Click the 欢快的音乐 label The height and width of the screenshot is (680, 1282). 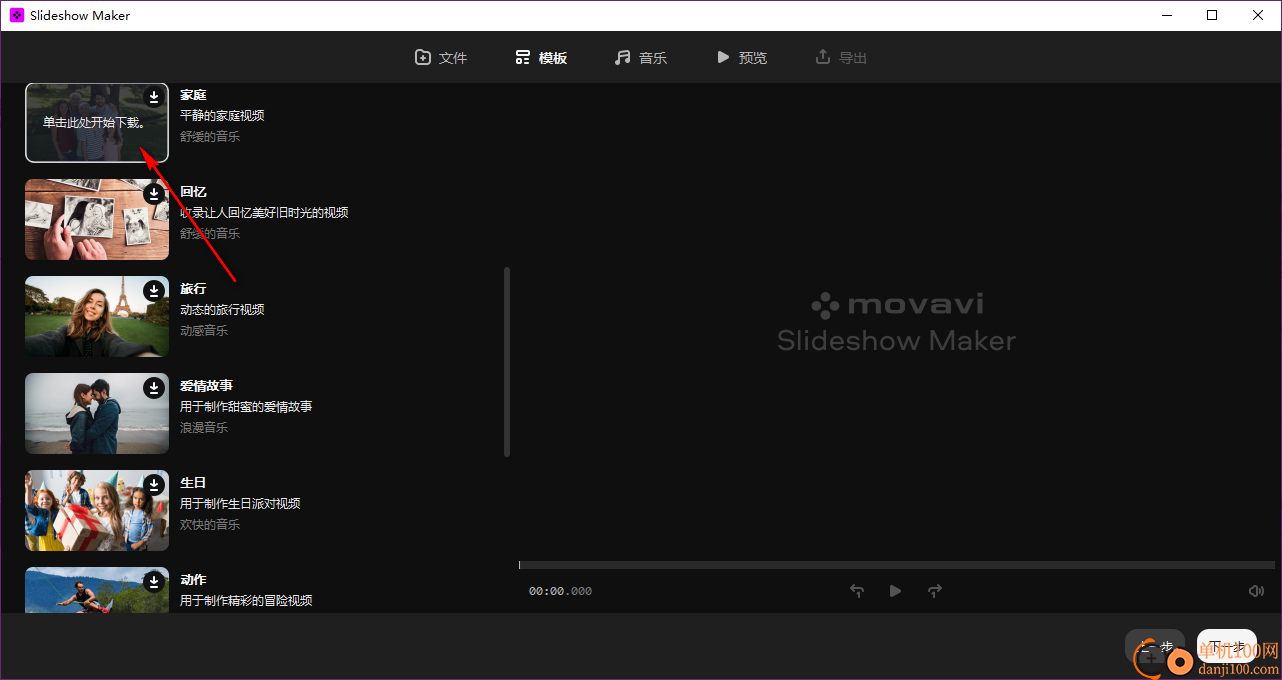pyautogui.click(x=210, y=524)
